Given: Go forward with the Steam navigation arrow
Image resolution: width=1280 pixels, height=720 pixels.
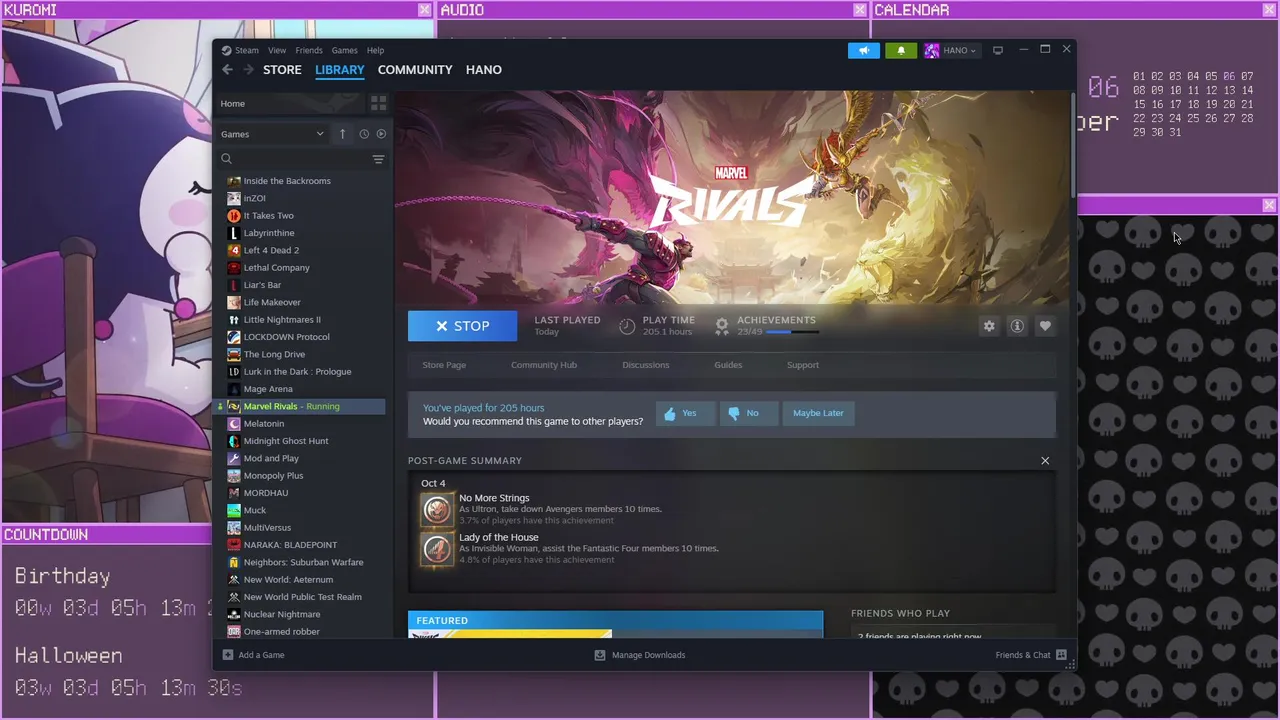Looking at the screenshot, I should point(248,70).
